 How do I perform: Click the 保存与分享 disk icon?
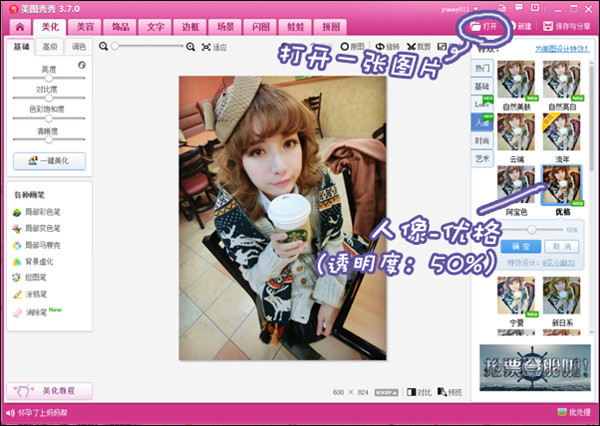548,26
